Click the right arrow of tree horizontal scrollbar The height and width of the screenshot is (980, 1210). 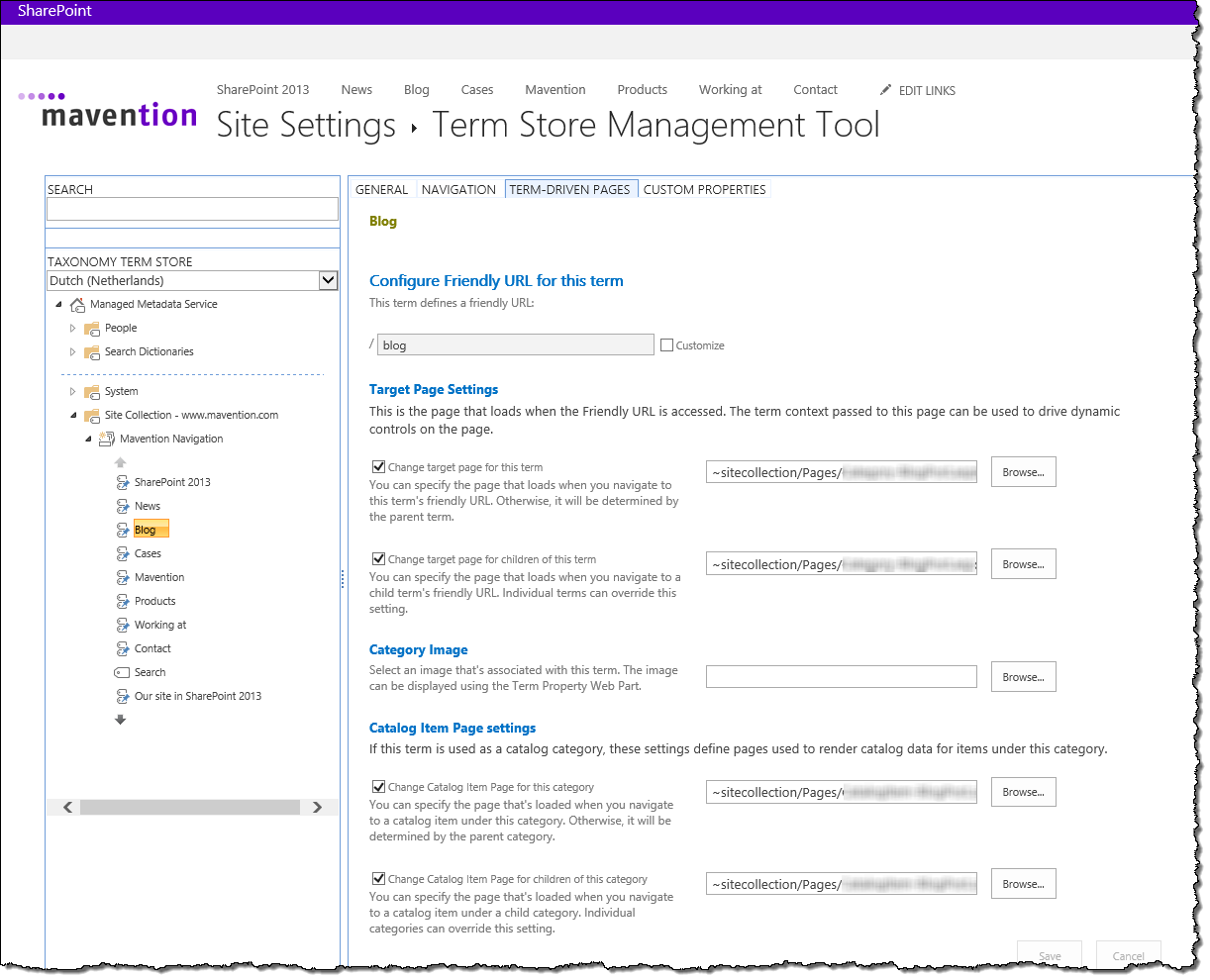[317, 808]
